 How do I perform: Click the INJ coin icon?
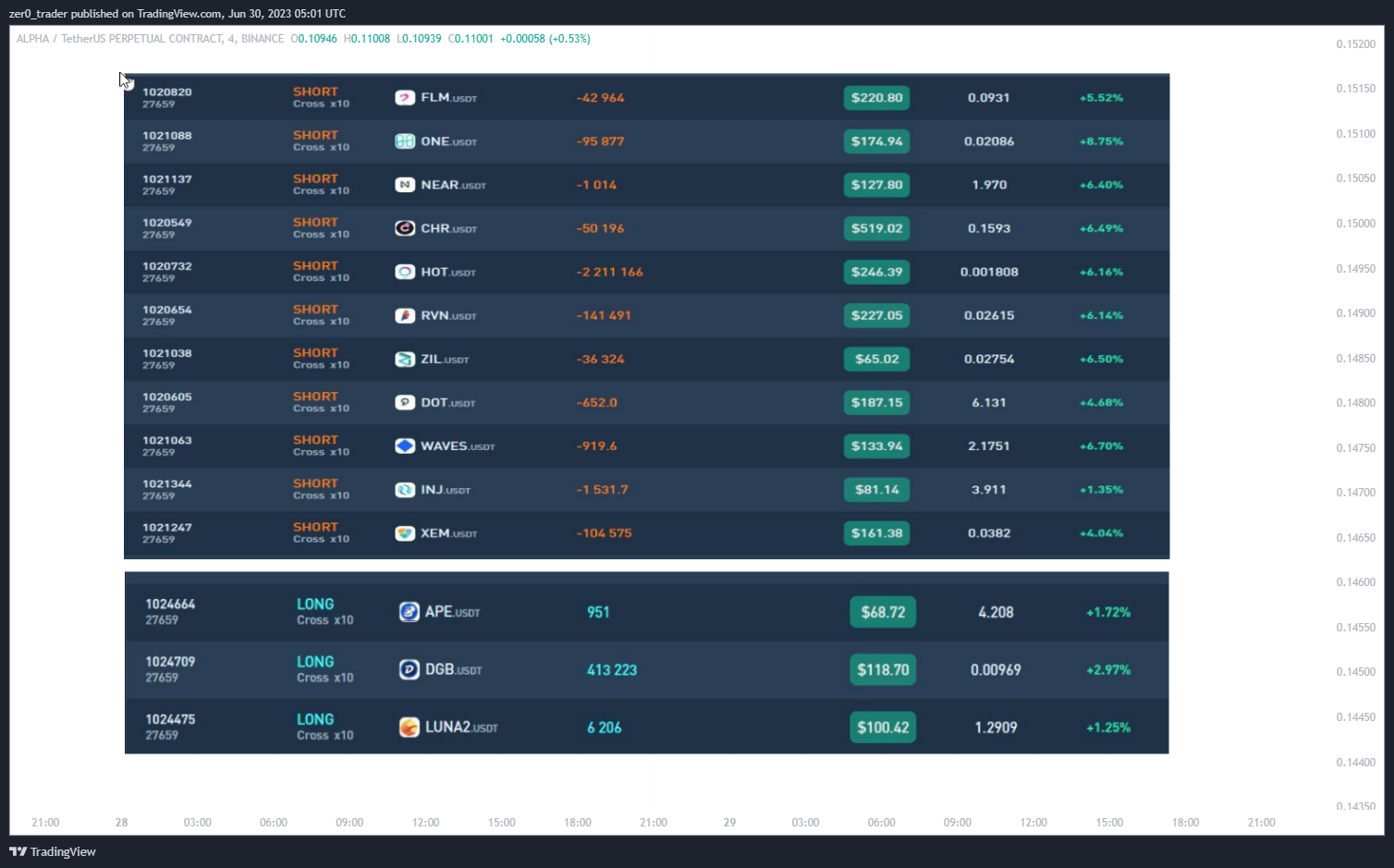pos(405,490)
